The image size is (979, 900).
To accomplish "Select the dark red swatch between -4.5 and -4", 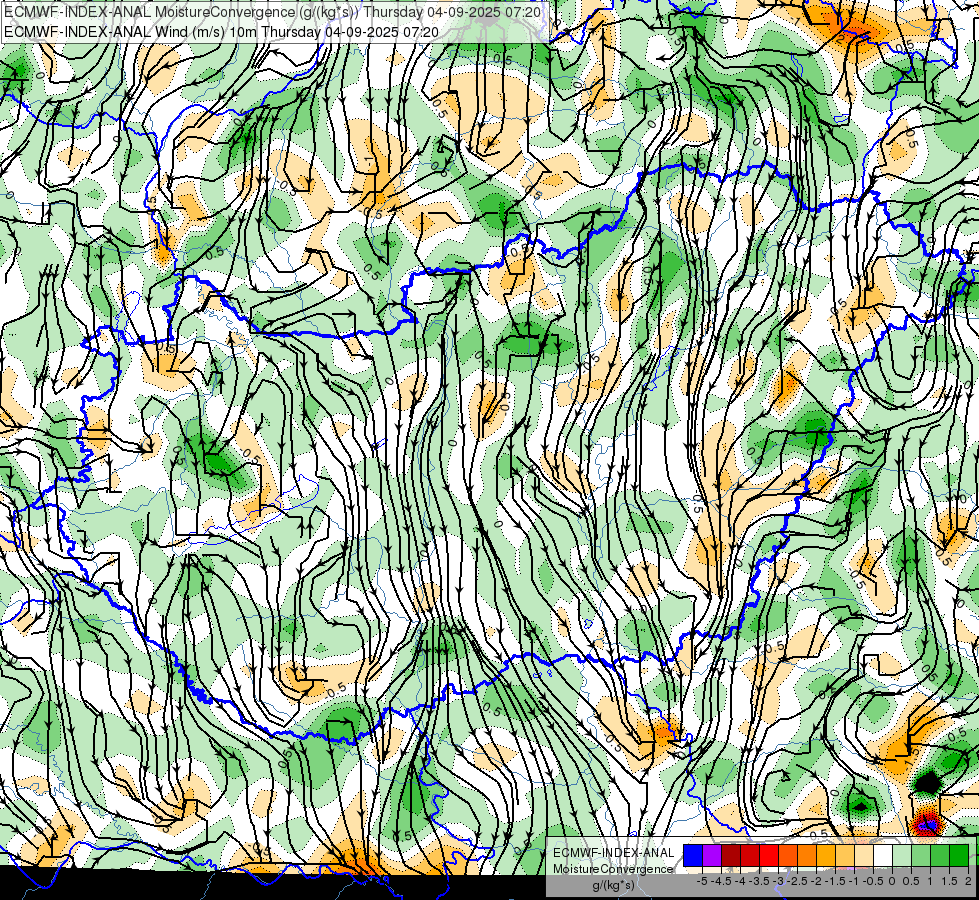I will 731,856.
